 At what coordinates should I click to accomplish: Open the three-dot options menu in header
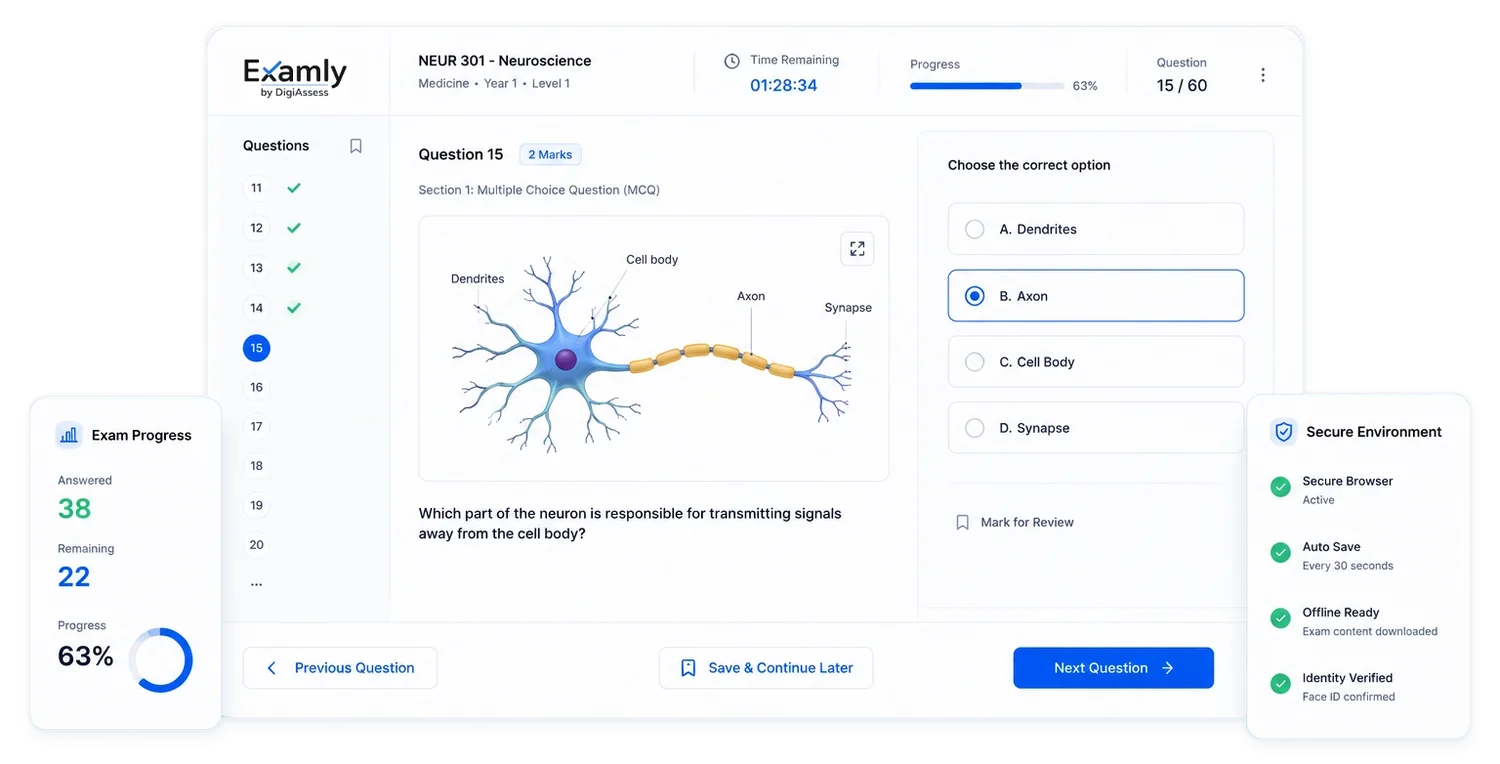point(1263,75)
